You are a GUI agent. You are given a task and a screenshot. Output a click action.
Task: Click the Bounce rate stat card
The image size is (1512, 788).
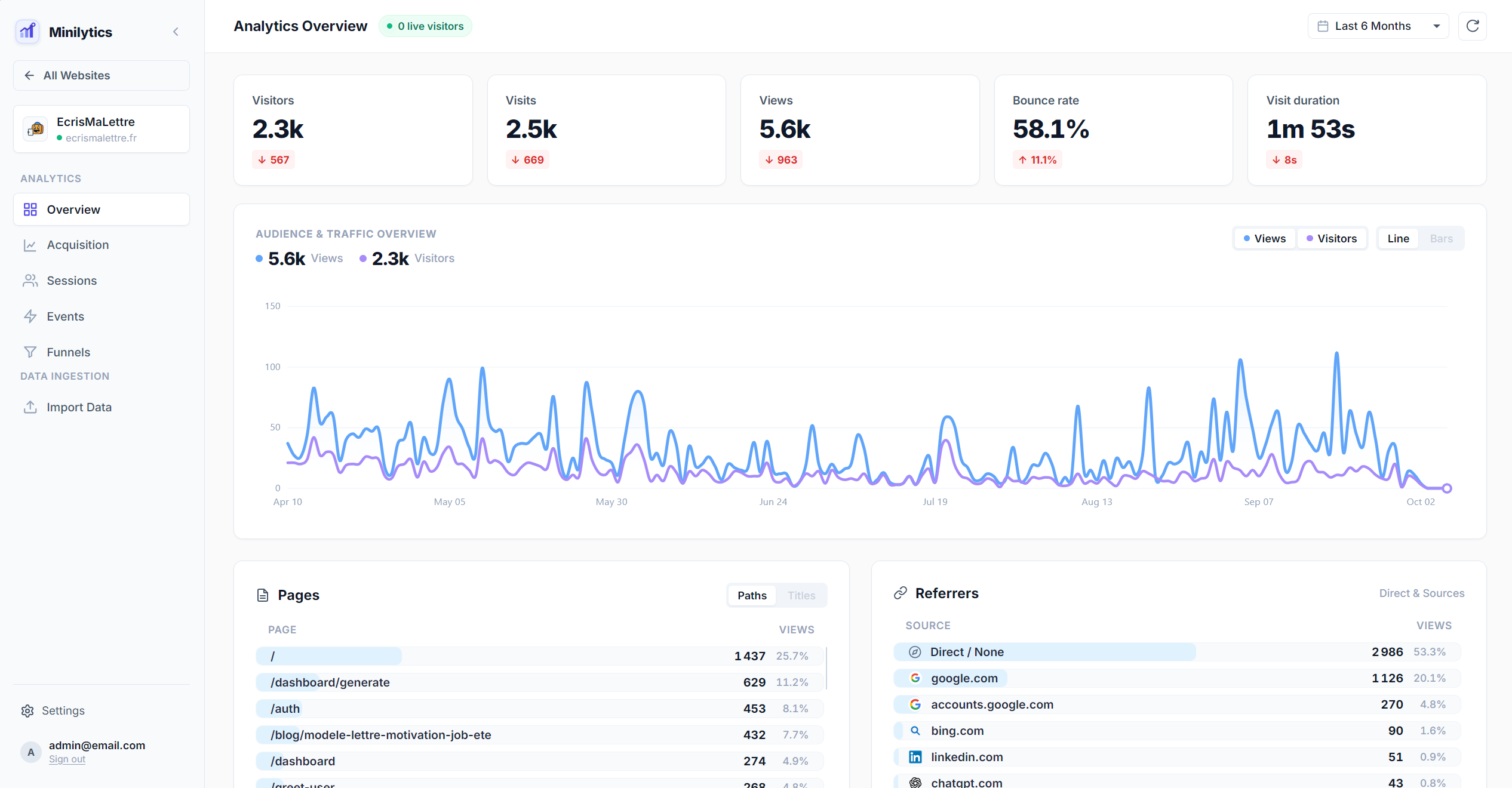[1114, 130]
